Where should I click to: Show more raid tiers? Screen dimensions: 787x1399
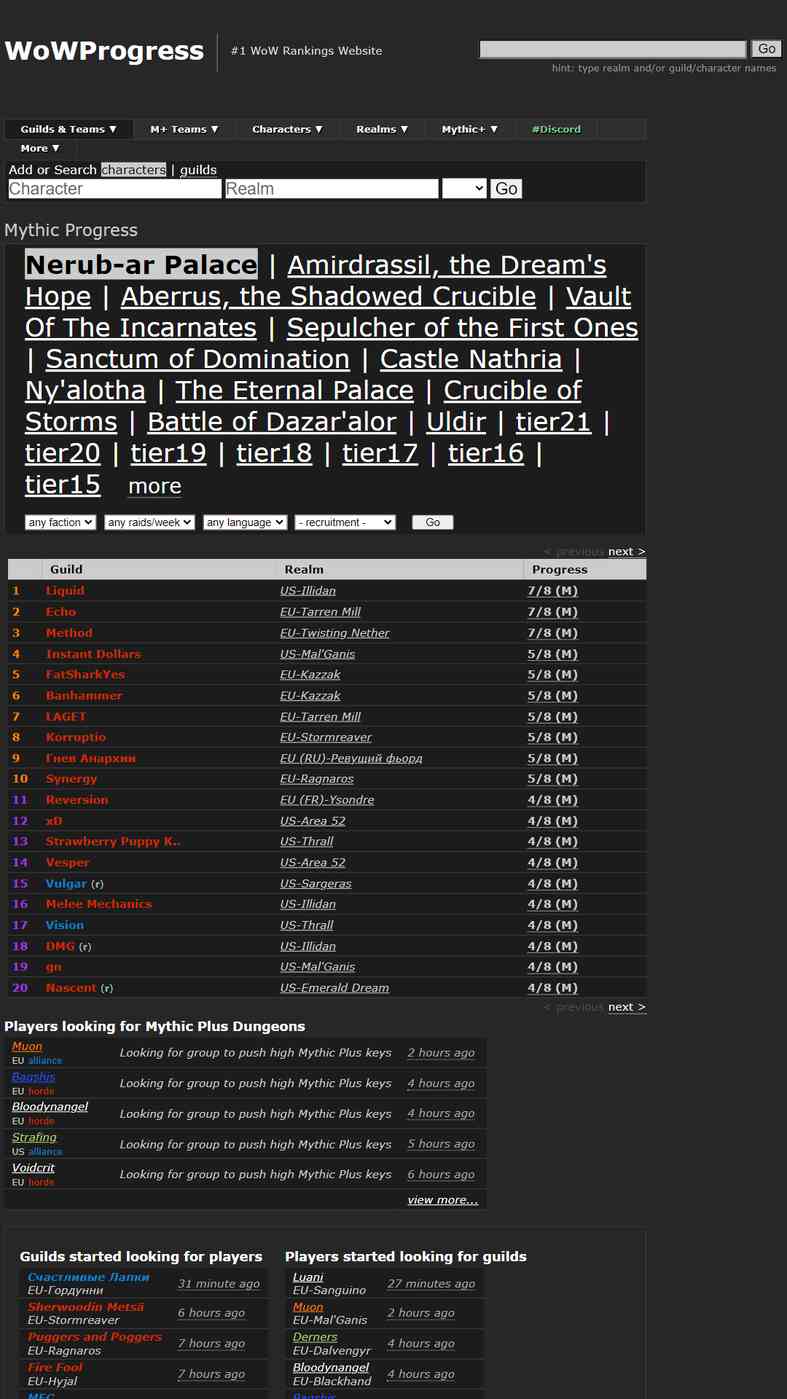[155, 486]
